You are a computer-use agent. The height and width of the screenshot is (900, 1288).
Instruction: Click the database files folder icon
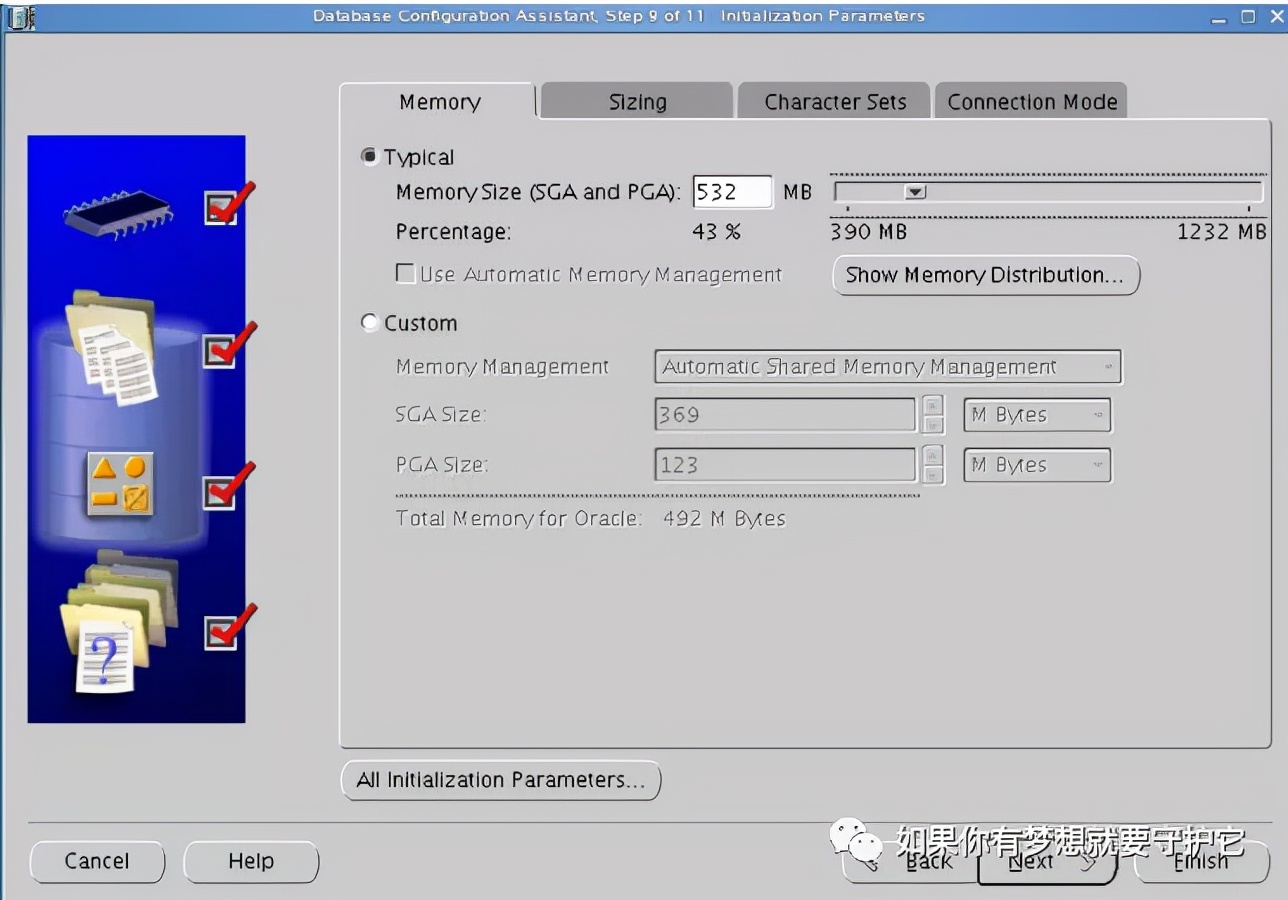(x=112, y=347)
